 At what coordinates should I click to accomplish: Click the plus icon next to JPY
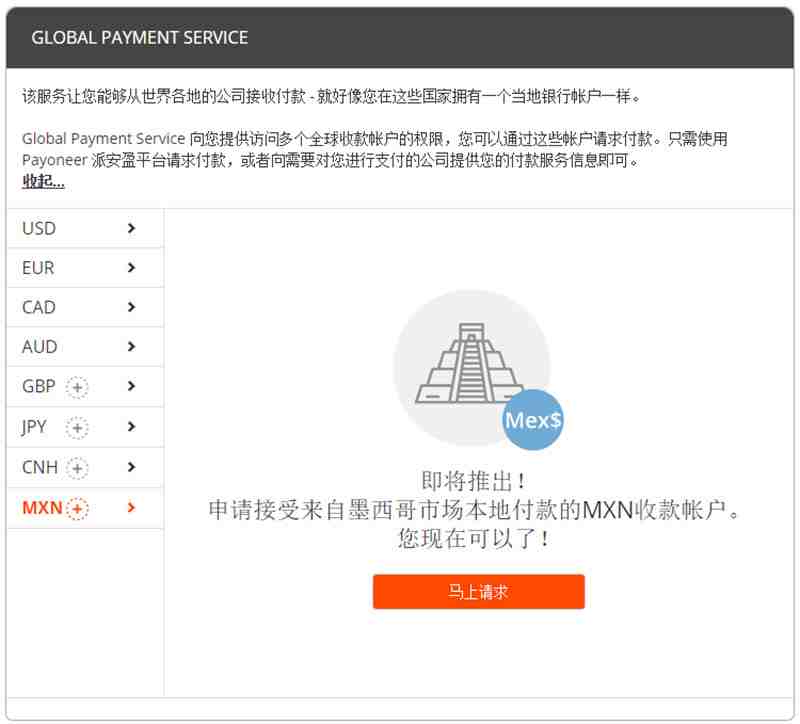point(77,428)
